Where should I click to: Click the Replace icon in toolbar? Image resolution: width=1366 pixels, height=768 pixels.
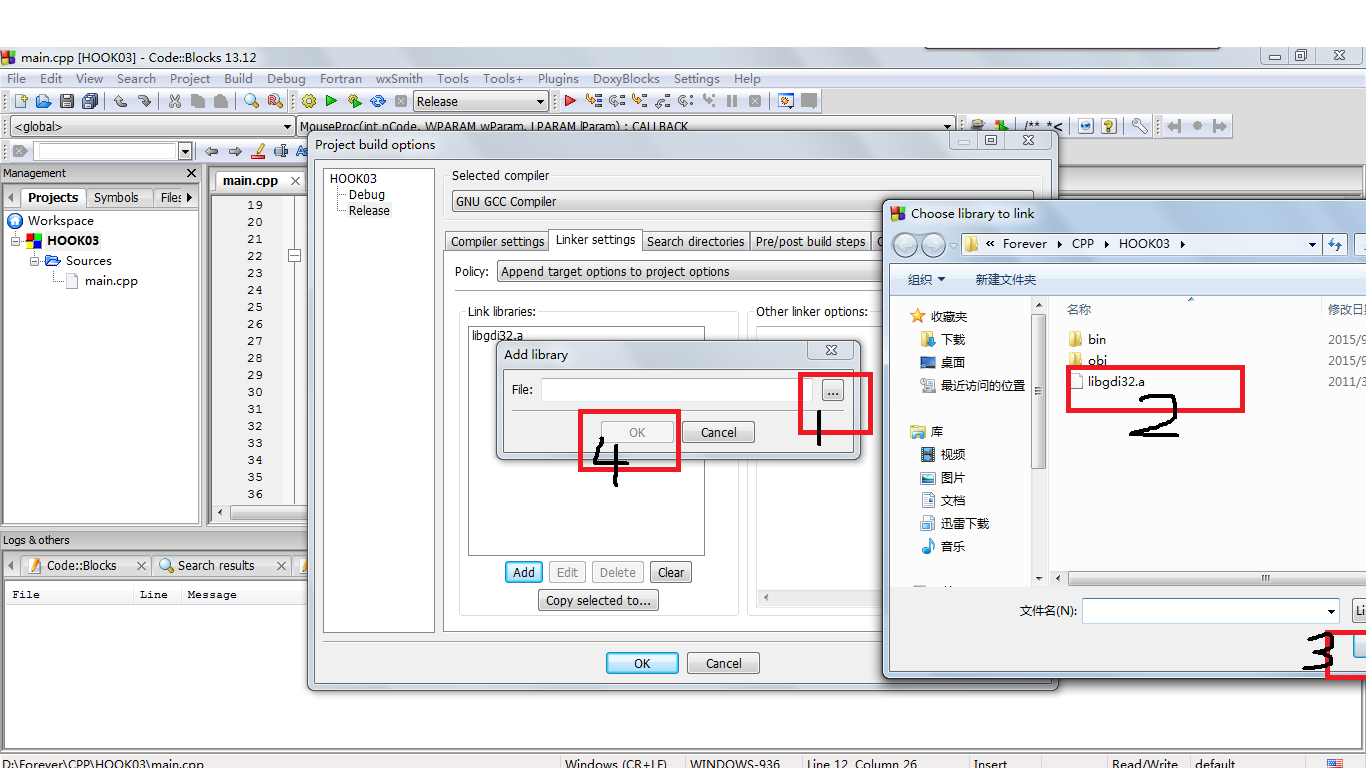tap(274, 101)
